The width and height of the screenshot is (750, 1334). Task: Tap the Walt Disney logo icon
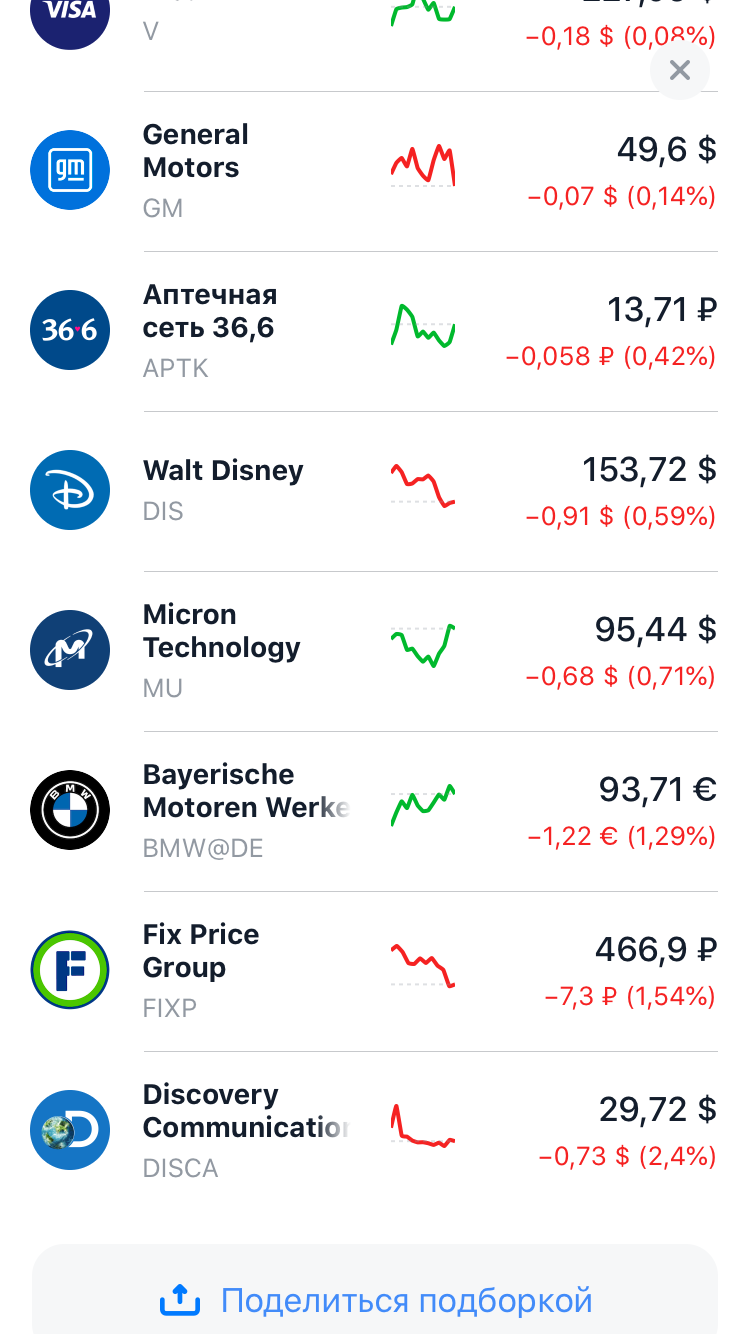[70, 490]
